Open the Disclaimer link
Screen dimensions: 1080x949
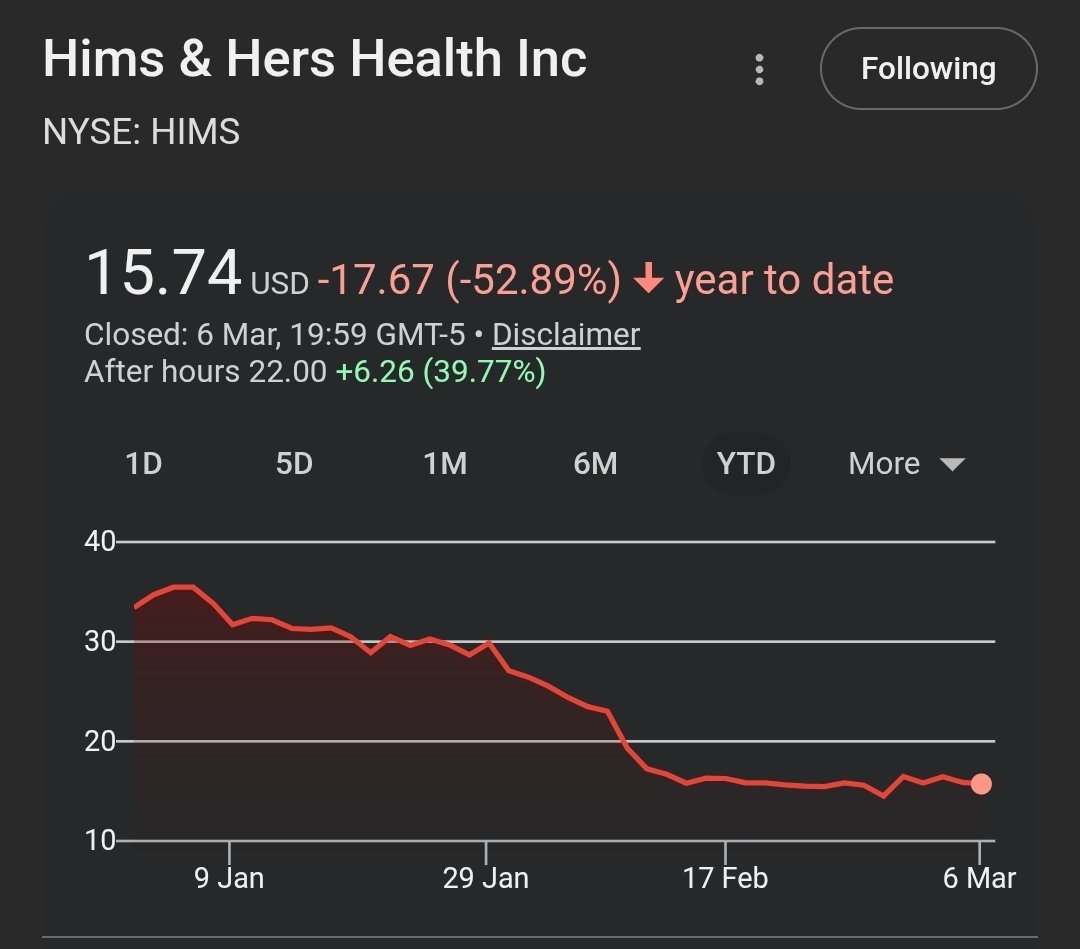click(x=566, y=335)
